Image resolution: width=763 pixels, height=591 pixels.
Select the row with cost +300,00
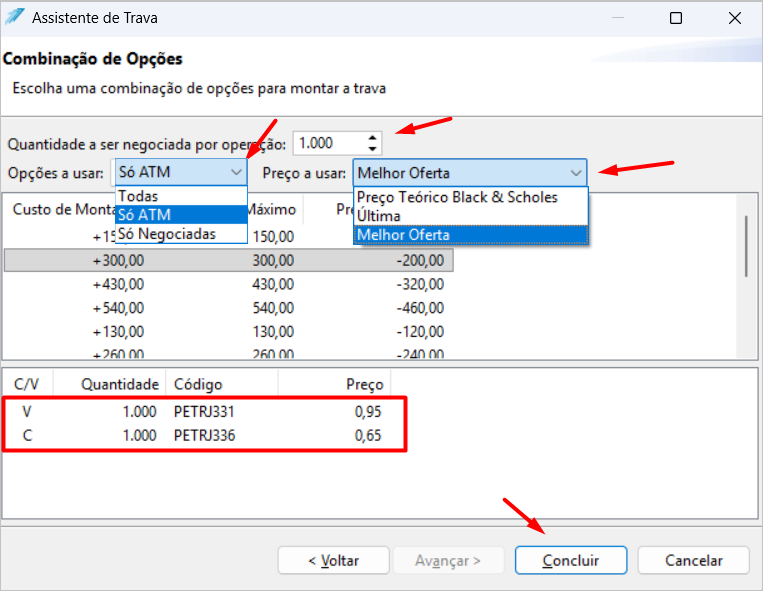coord(229,260)
